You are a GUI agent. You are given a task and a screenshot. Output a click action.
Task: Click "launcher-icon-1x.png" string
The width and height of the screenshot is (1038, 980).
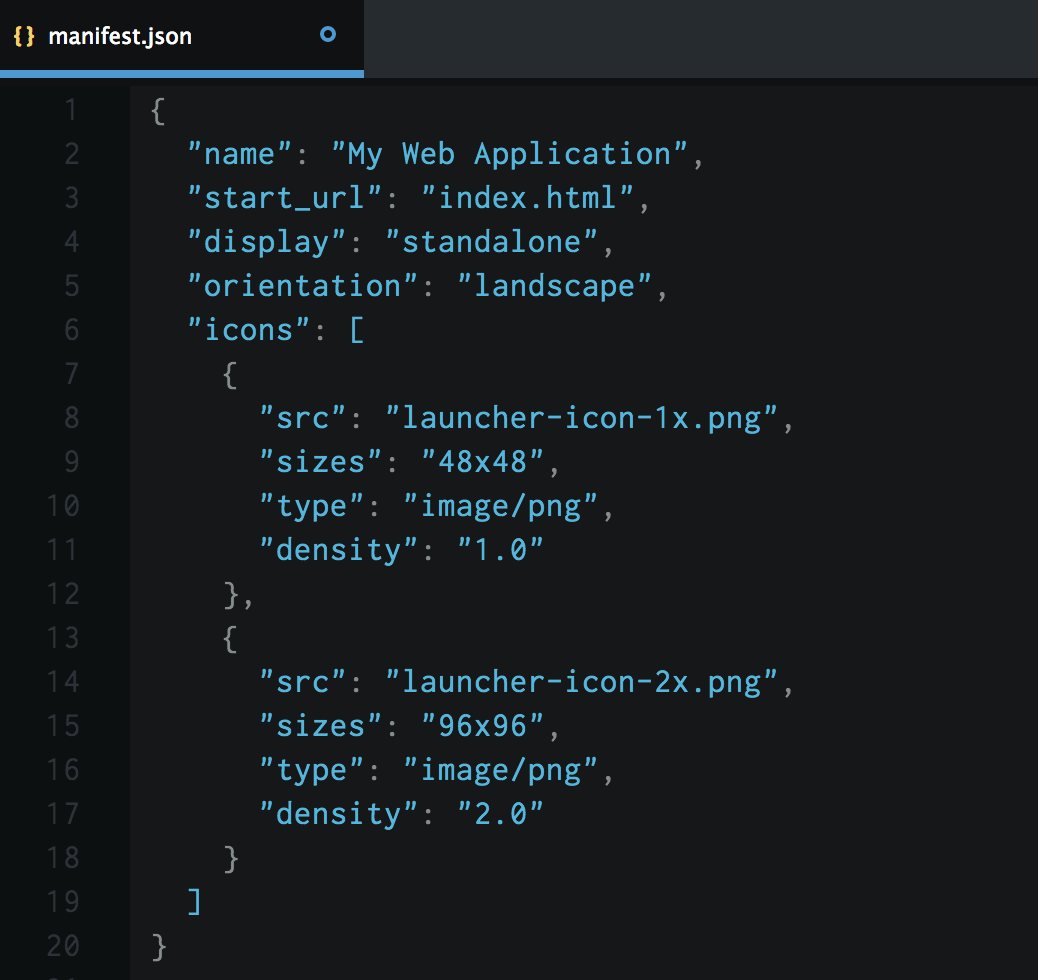click(581, 418)
